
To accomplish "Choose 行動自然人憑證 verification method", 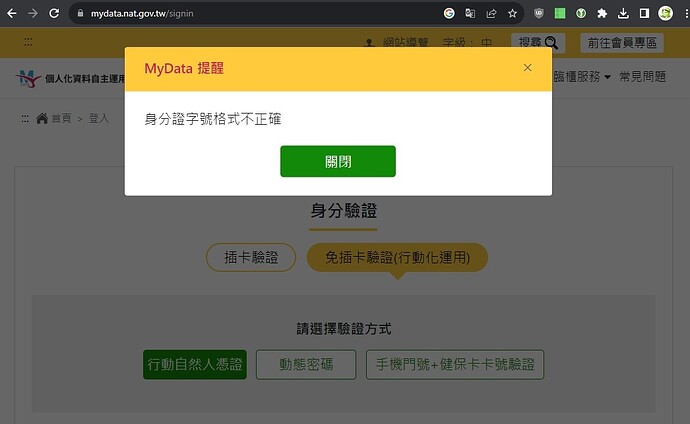I will pyautogui.click(x=194, y=365).
